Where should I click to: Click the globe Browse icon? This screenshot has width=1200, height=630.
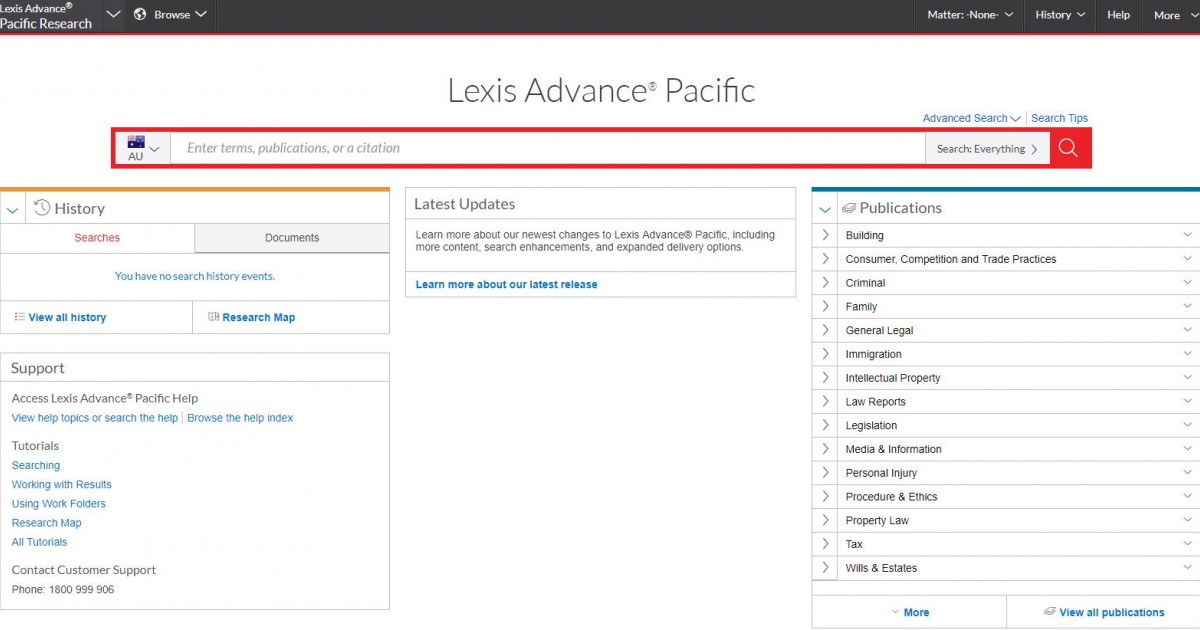(x=140, y=15)
